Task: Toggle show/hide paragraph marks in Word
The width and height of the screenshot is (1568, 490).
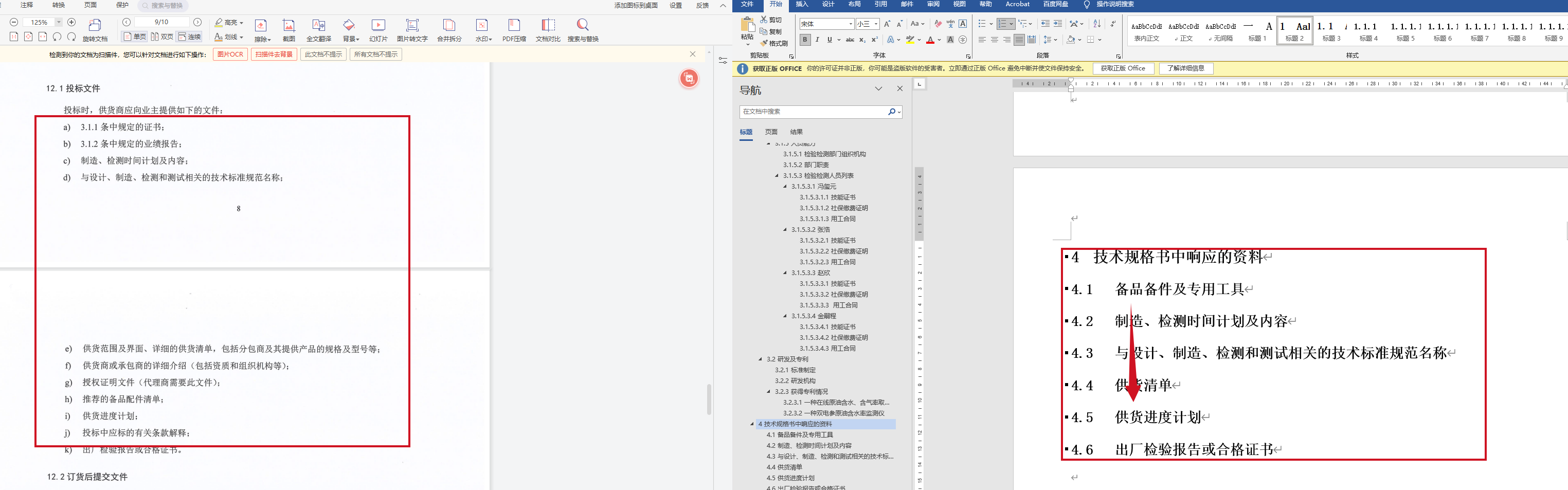Action: pyautogui.click(x=1113, y=24)
